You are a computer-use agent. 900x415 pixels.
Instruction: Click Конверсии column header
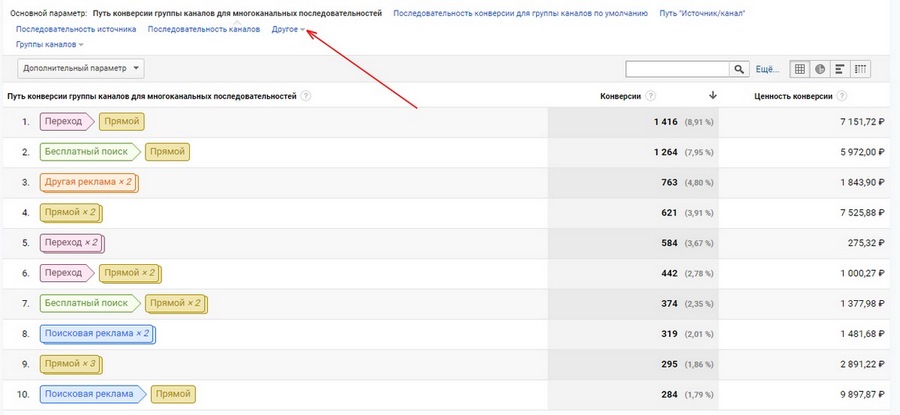(x=620, y=96)
